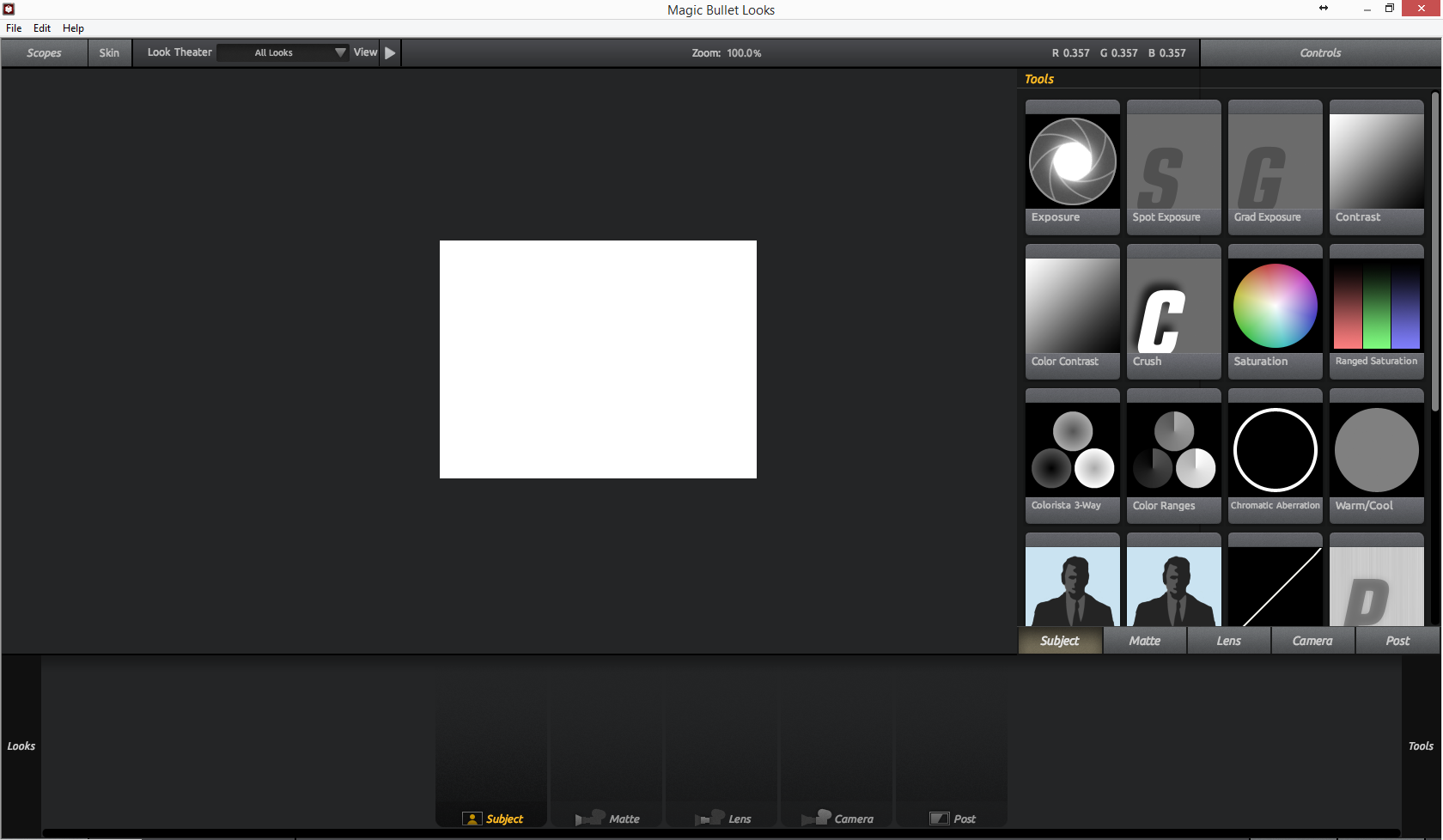
Task: Expand the Looks drawer on left
Action: coord(21,746)
